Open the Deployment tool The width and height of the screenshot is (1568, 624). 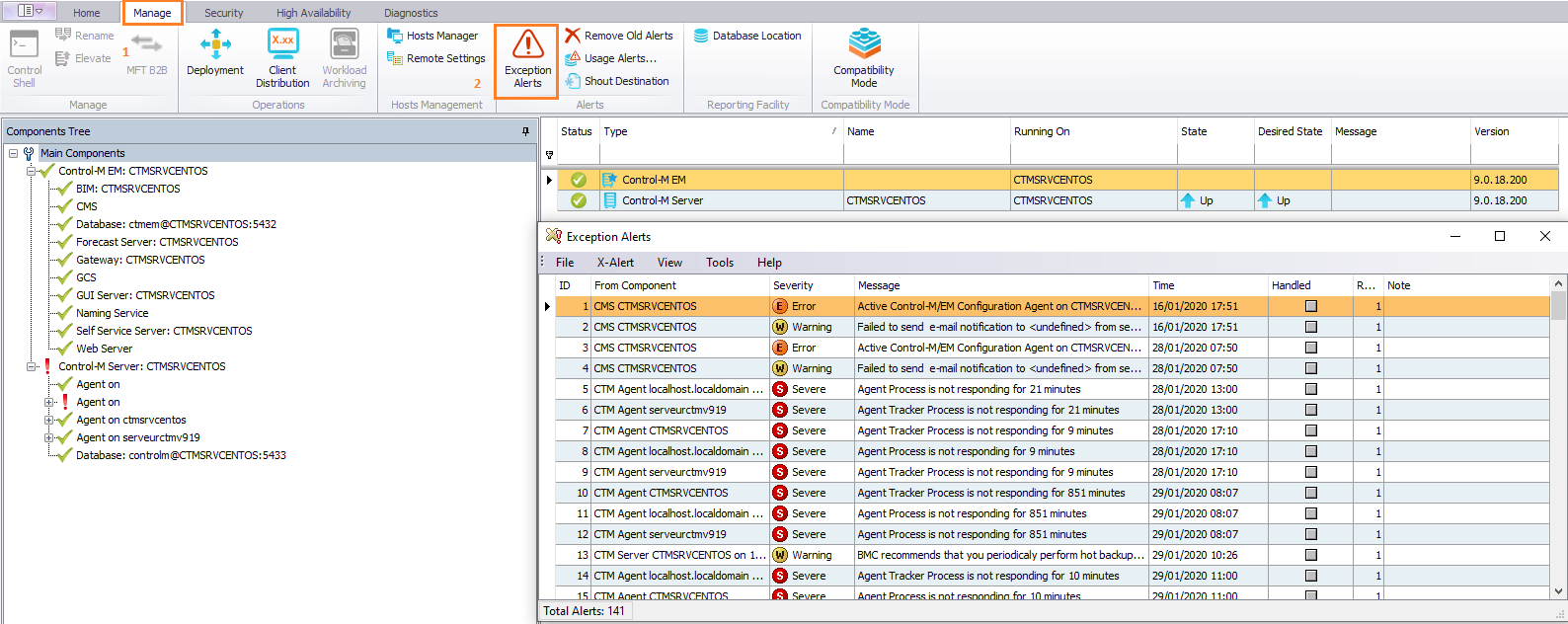215,53
